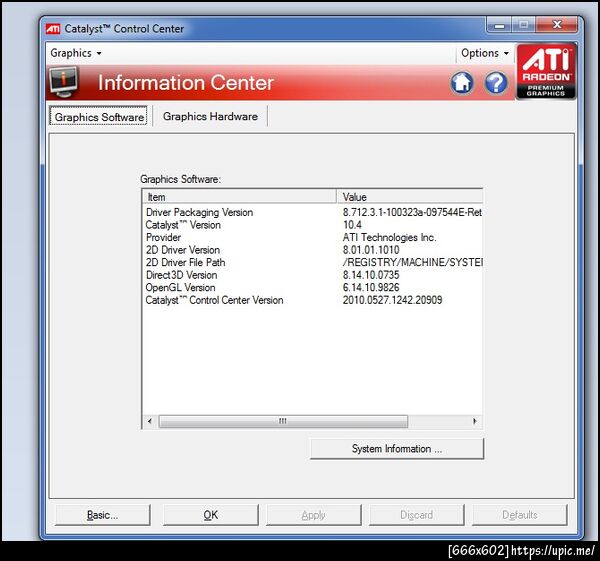Select the 2D Driver Version row
Screen dimensions: 600x561
(x=312, y=250)
